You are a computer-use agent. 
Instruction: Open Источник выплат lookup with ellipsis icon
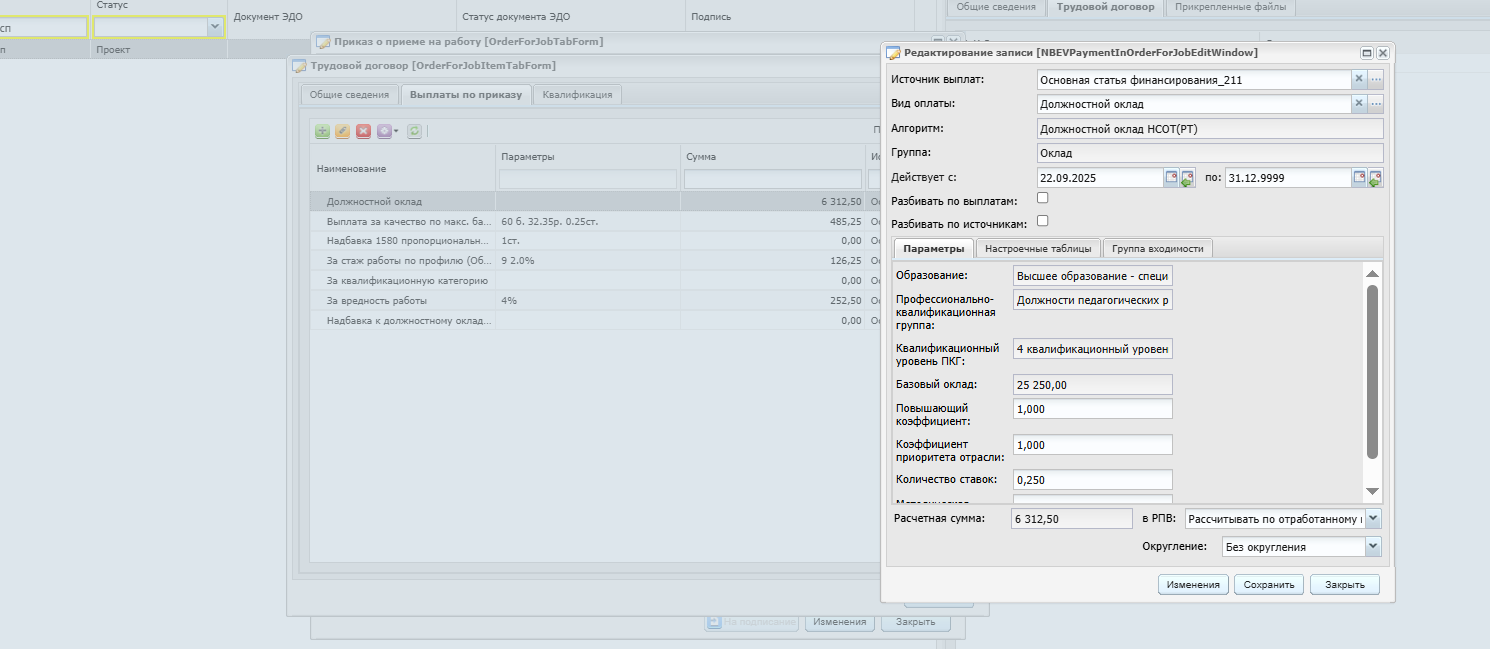pyautogui.click(x=1376, y=79)
